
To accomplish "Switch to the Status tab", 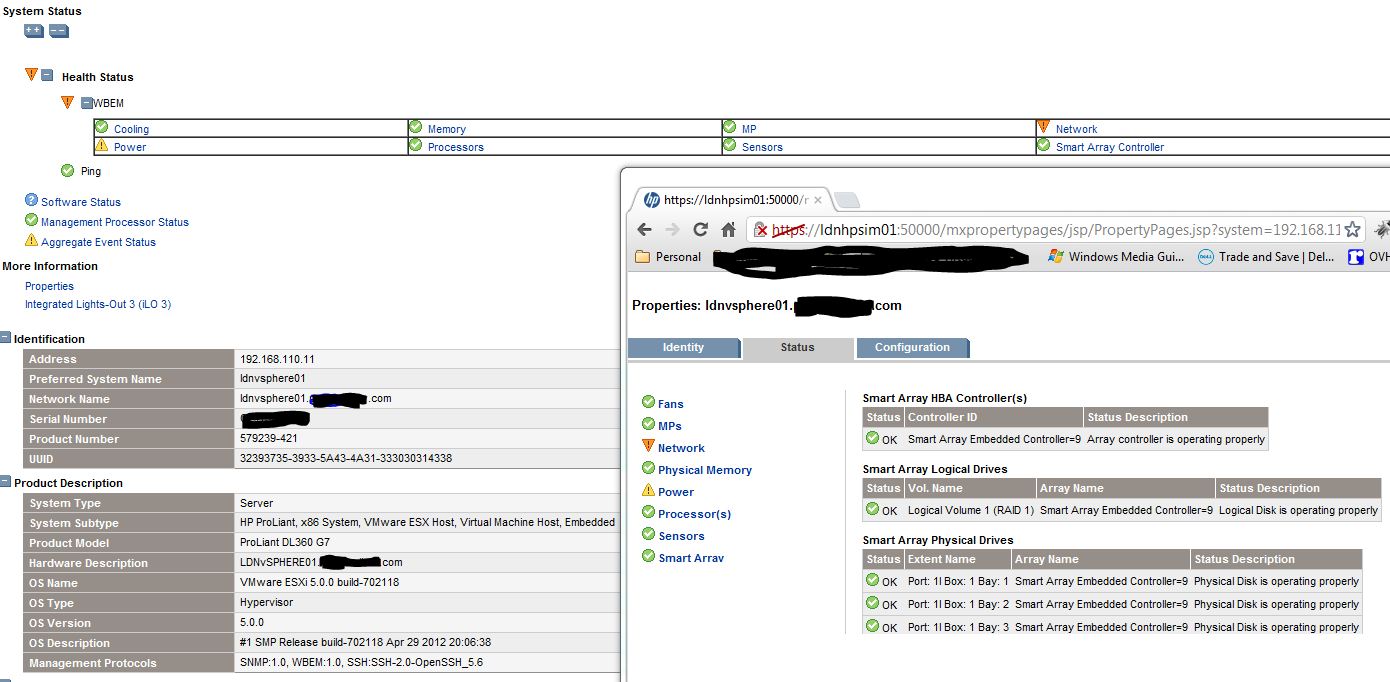I will 798,348.
